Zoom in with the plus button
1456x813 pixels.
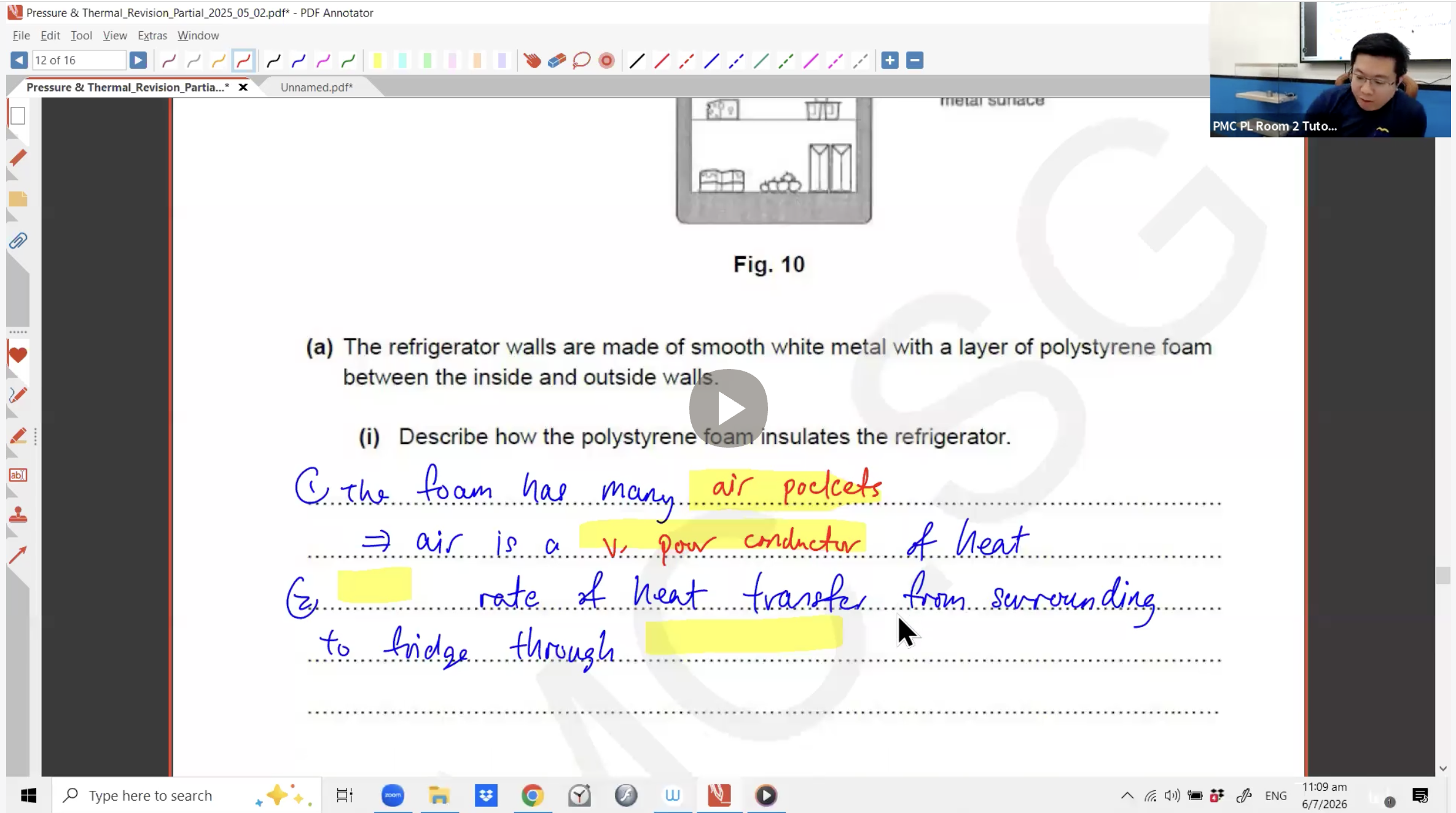pyautogui.click(x=890, y=60)
